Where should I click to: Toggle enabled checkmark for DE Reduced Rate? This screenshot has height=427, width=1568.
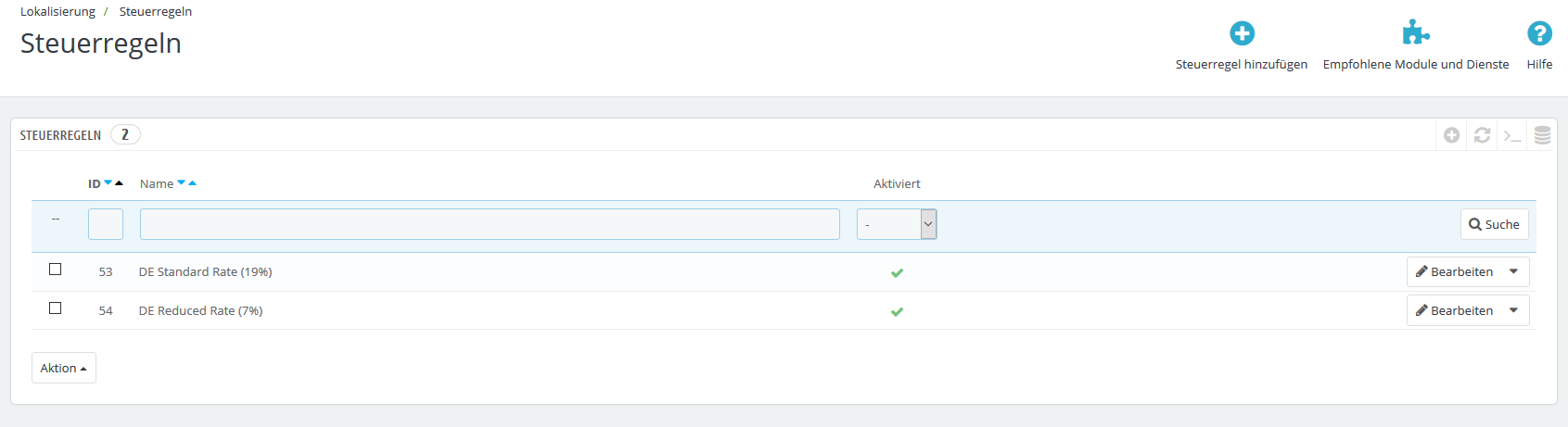tap(897, 311)
